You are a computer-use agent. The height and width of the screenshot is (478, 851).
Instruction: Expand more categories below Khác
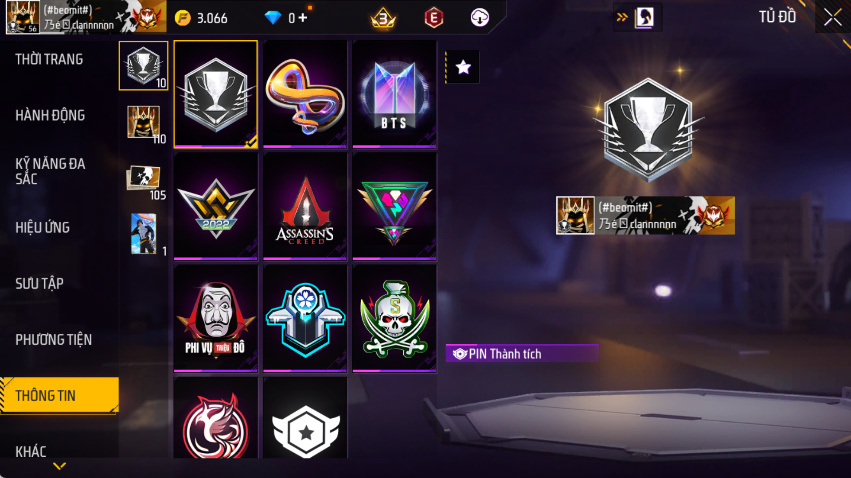point(60,466)
